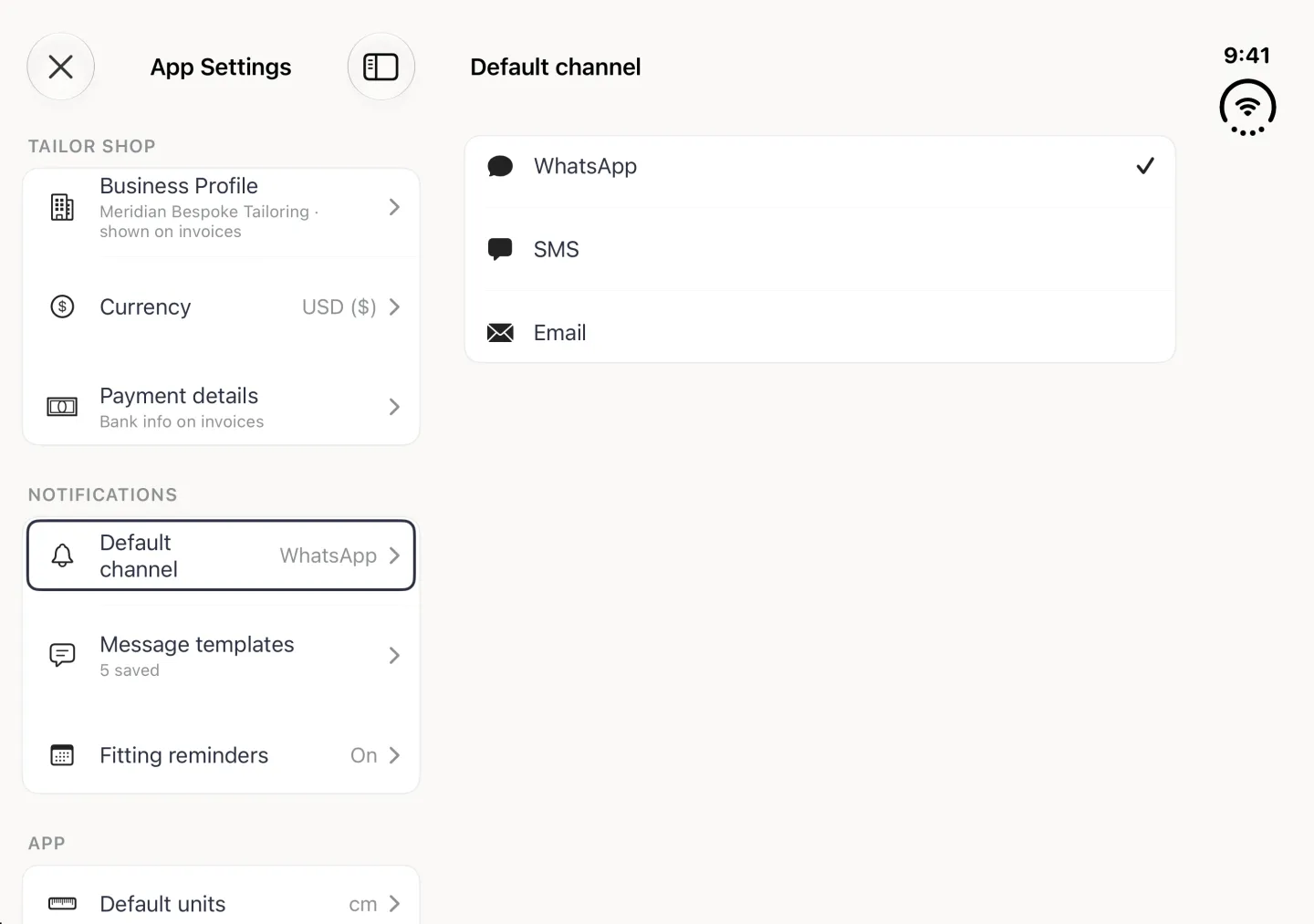Image resolution: width=1314 pixels, height=924 pixels.
Task: Select SMS as default channel
Action: pyautogui.click(x=819, y=249)
